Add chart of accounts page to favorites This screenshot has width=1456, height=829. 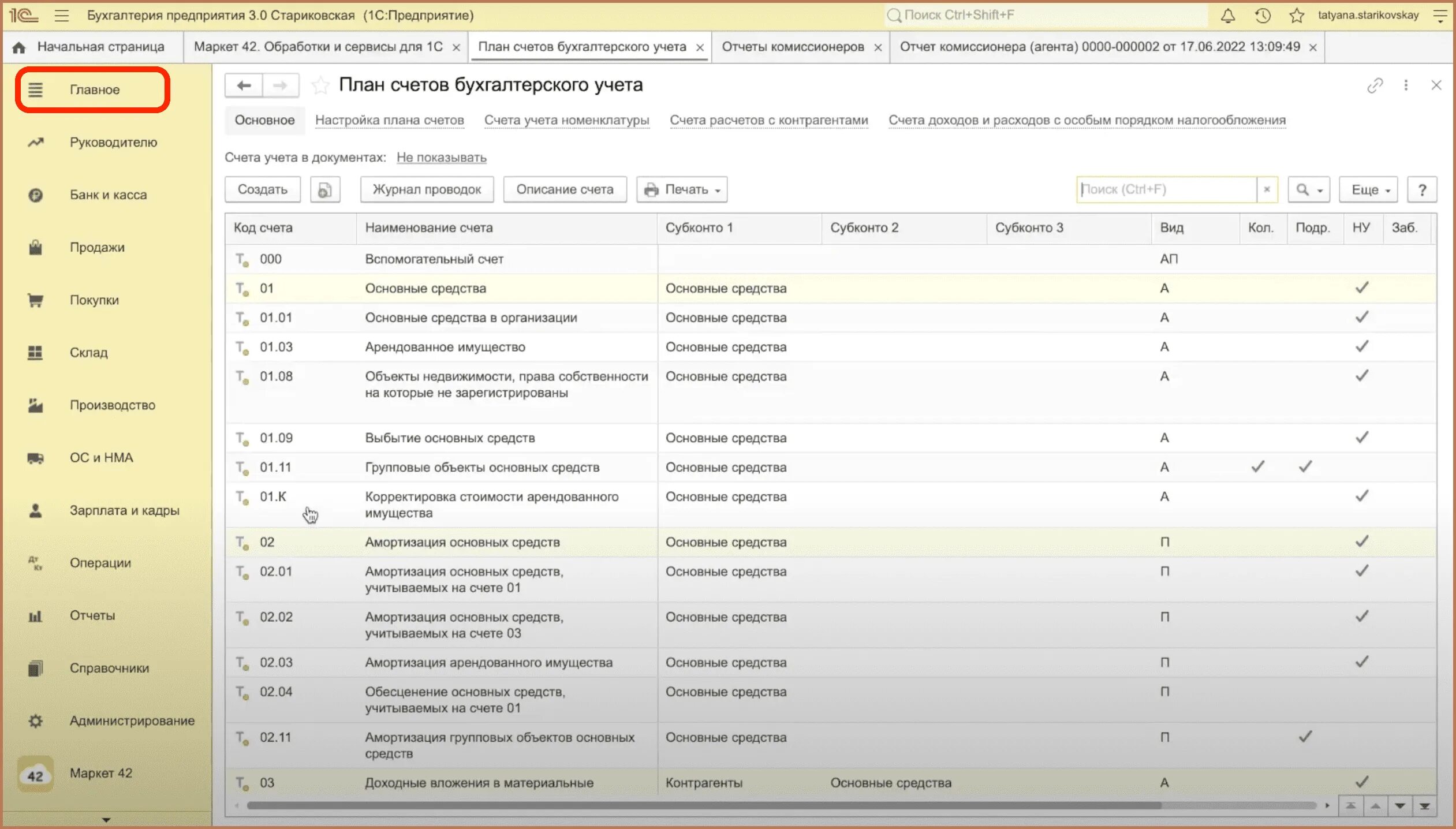320,85
